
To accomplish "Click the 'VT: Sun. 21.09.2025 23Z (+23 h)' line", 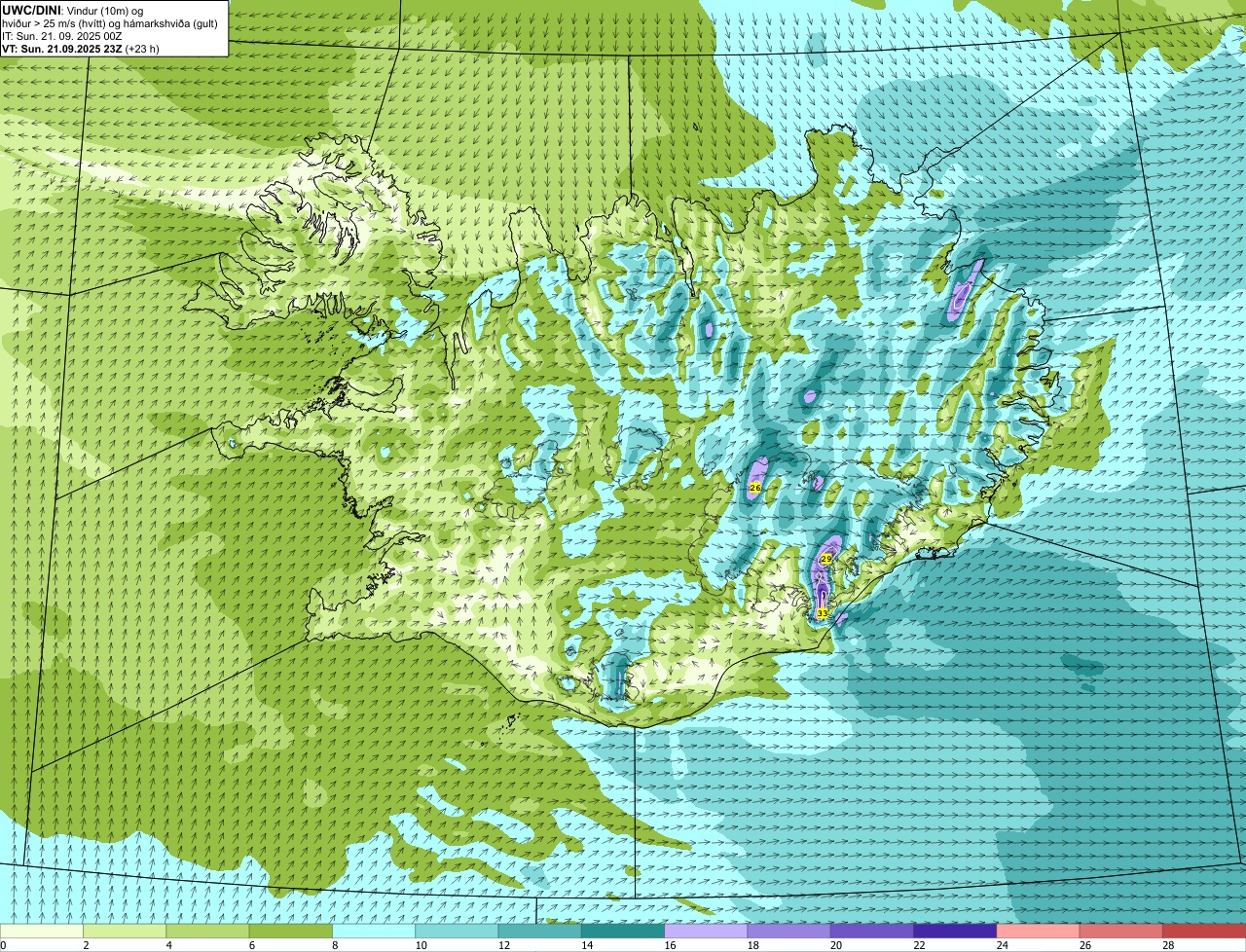I will click(81, 49).
